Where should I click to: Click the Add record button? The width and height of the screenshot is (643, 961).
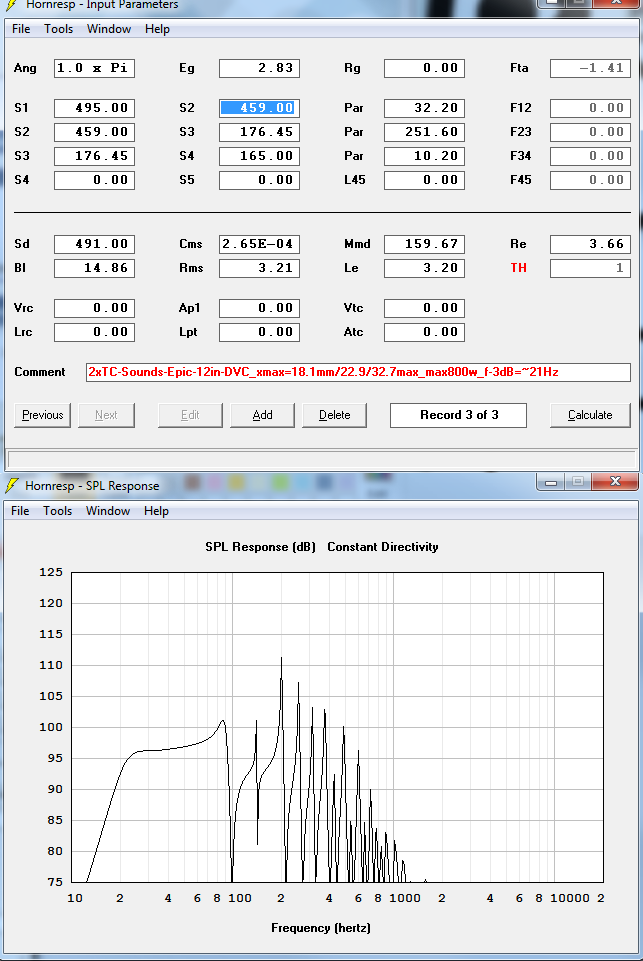(x=262, y=415)
